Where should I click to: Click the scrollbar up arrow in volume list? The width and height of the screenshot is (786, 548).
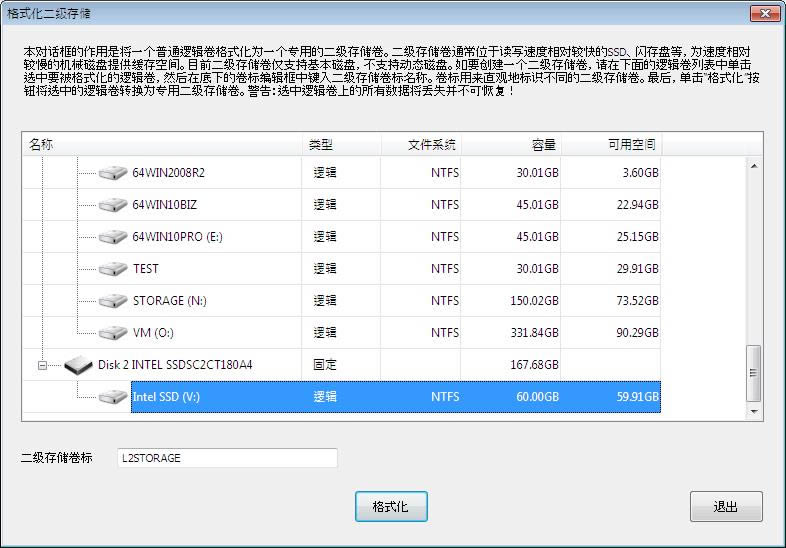tap(755, 165)
